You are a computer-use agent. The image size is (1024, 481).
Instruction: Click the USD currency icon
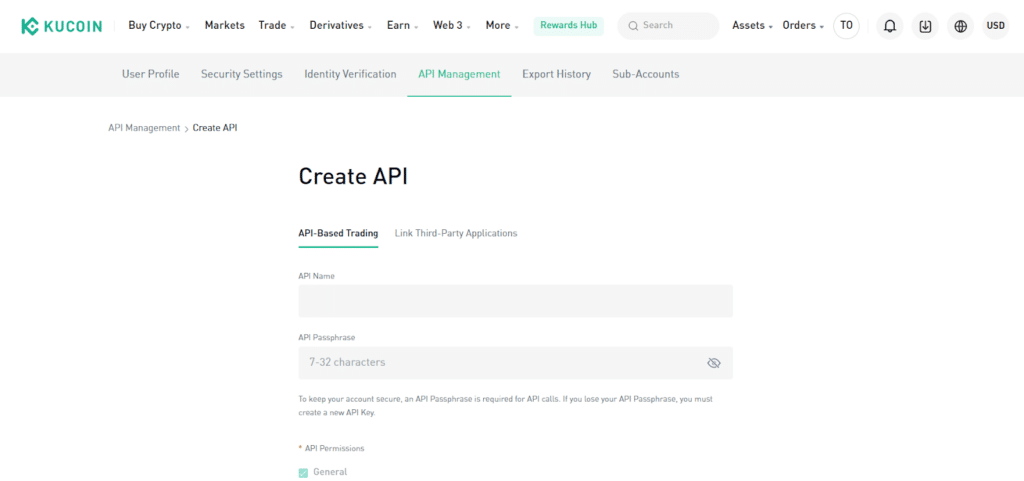coord(995,26)
